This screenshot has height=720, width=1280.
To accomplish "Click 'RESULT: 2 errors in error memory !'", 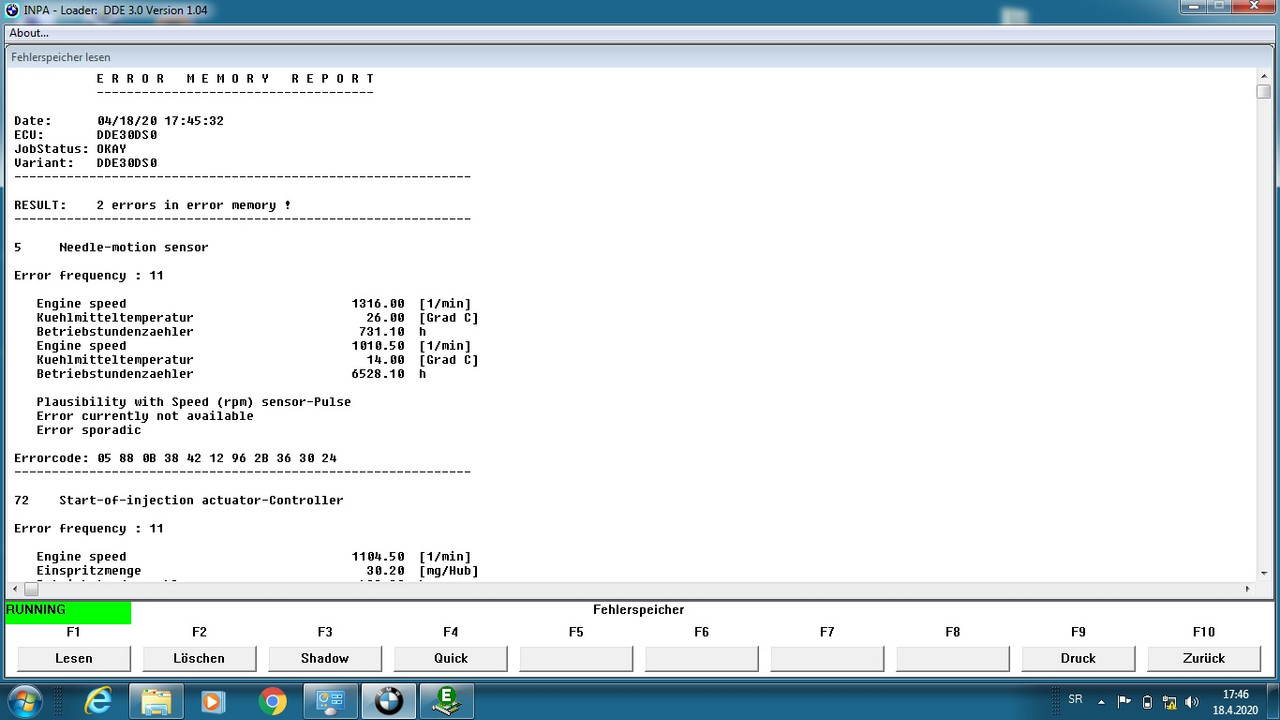I will click(153, 205).
